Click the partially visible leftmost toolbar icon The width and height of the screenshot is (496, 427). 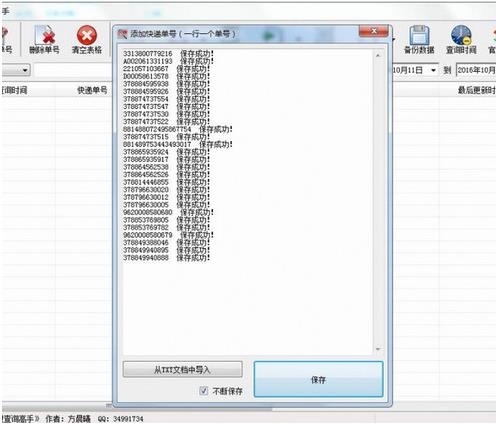pos(5,35)
